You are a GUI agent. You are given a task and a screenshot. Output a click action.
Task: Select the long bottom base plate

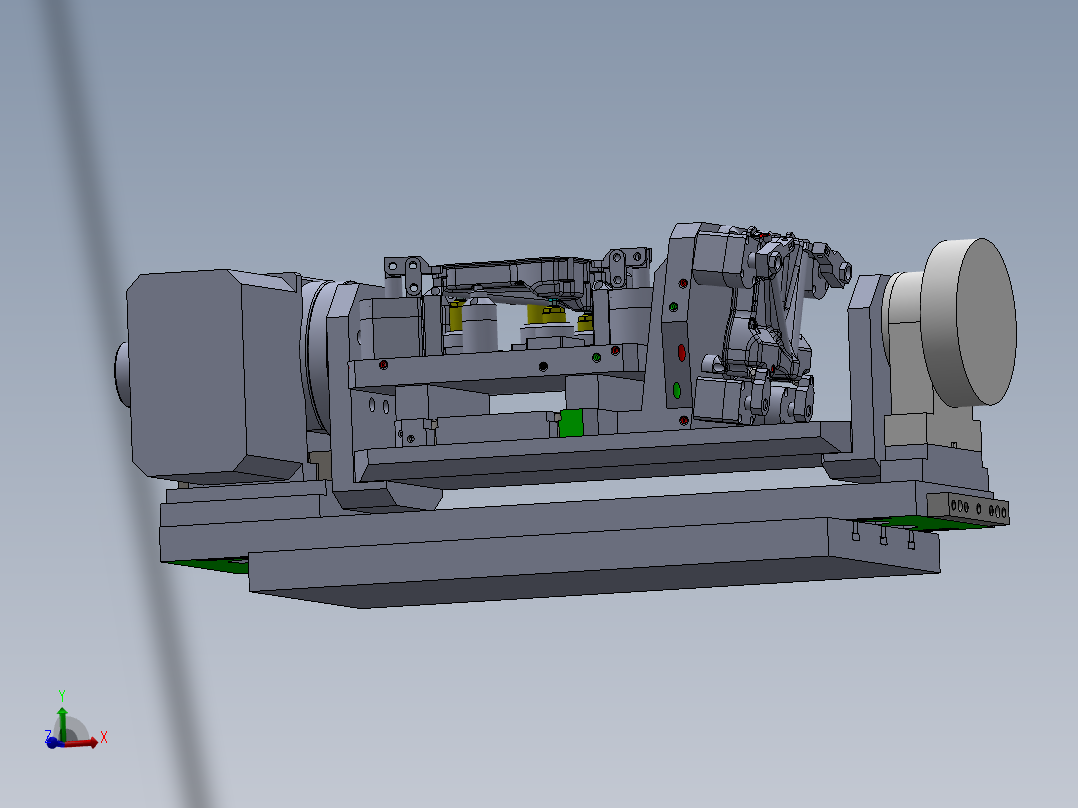pyautogui.click(x=594, y=563)
